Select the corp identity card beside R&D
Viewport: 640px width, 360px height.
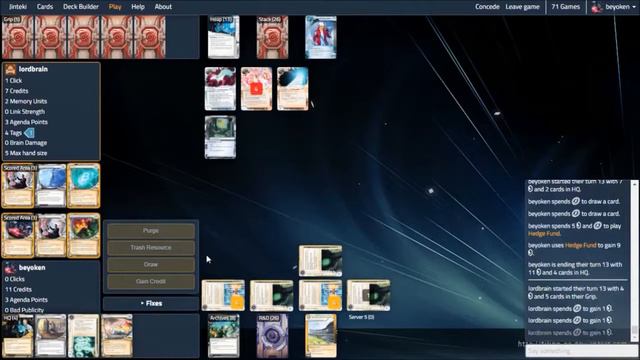[x=321, y=336]
